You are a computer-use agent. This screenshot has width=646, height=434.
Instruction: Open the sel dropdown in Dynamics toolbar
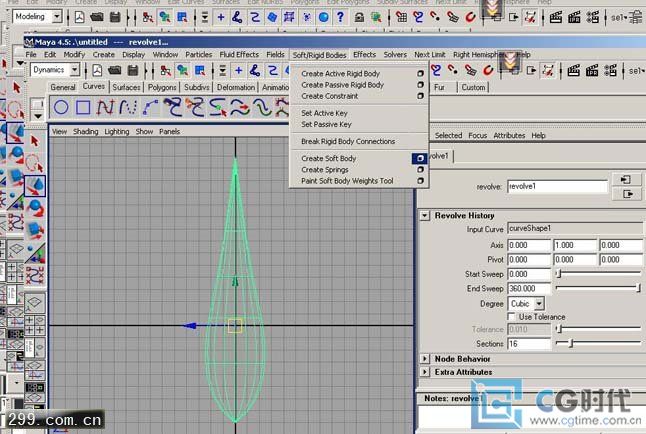[637, 71]
